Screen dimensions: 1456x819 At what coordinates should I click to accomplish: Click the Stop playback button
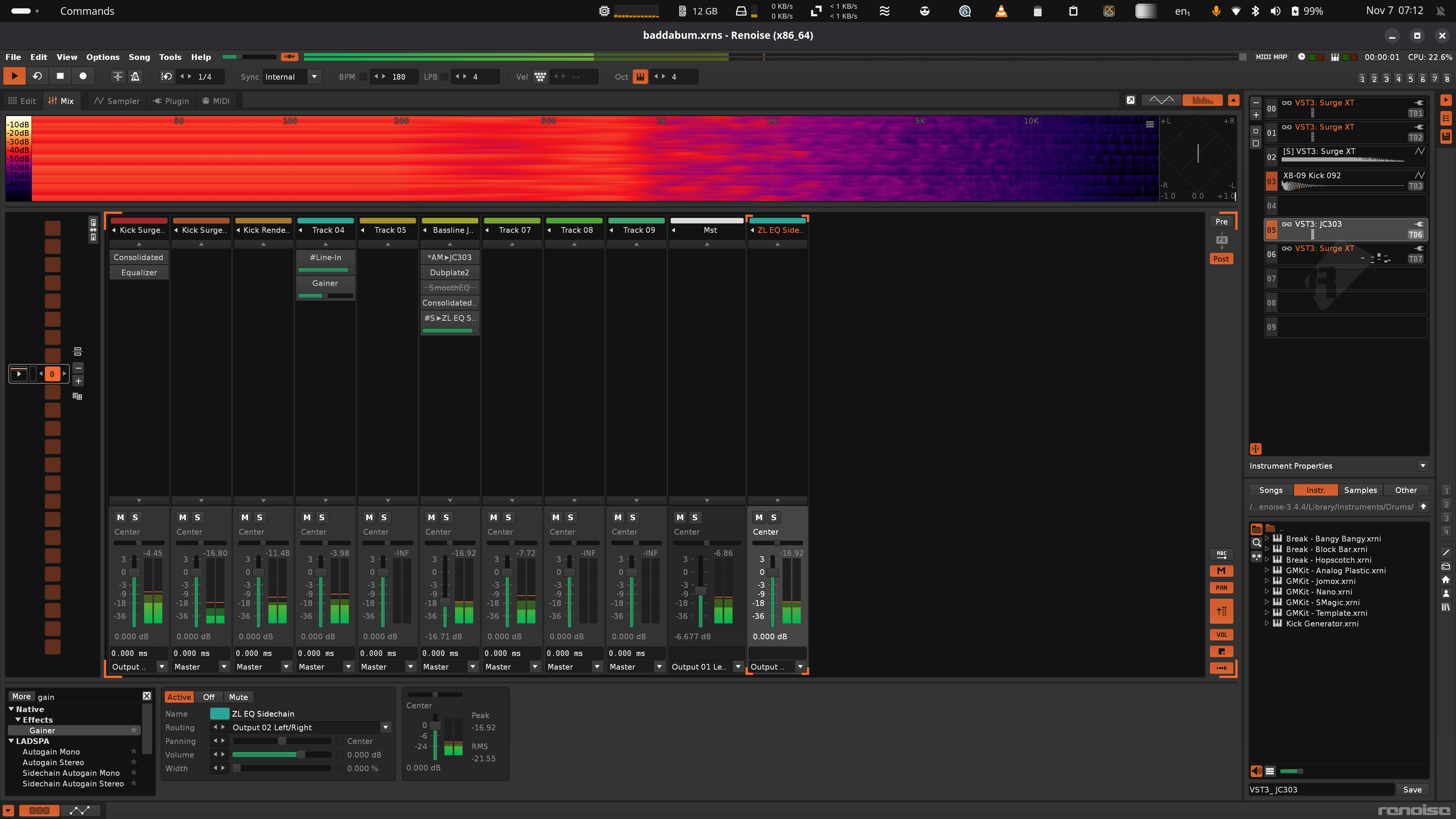click(x=60, y=76)
